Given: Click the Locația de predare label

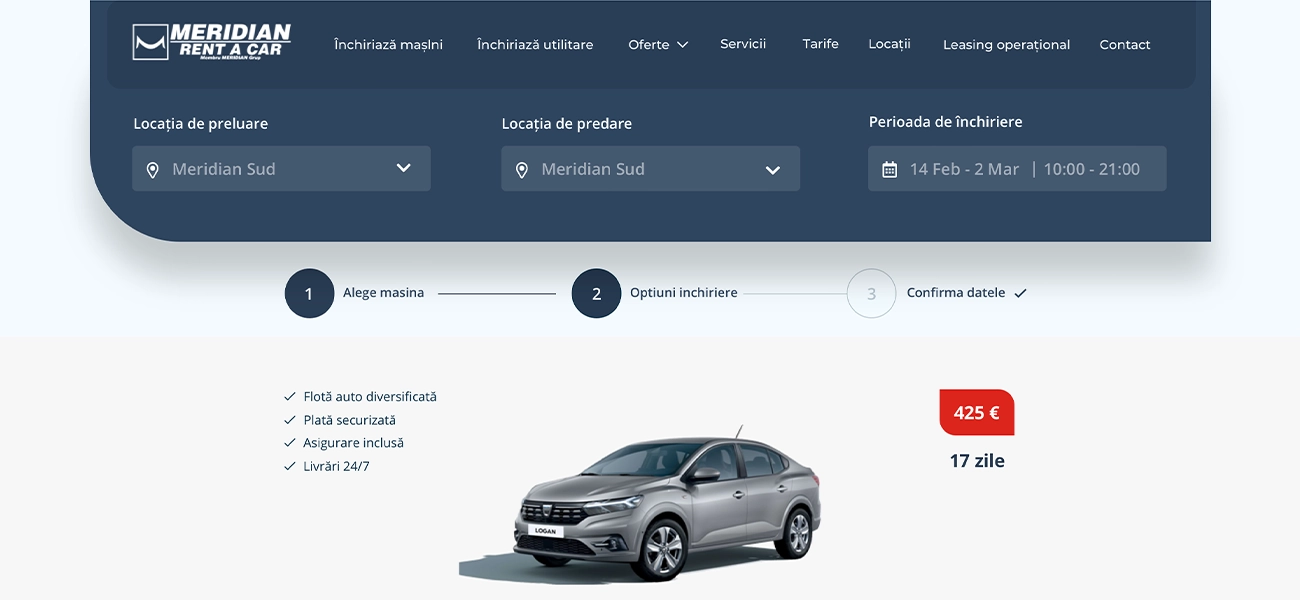Looking at the screenshot, I should [x=567, y=124].
